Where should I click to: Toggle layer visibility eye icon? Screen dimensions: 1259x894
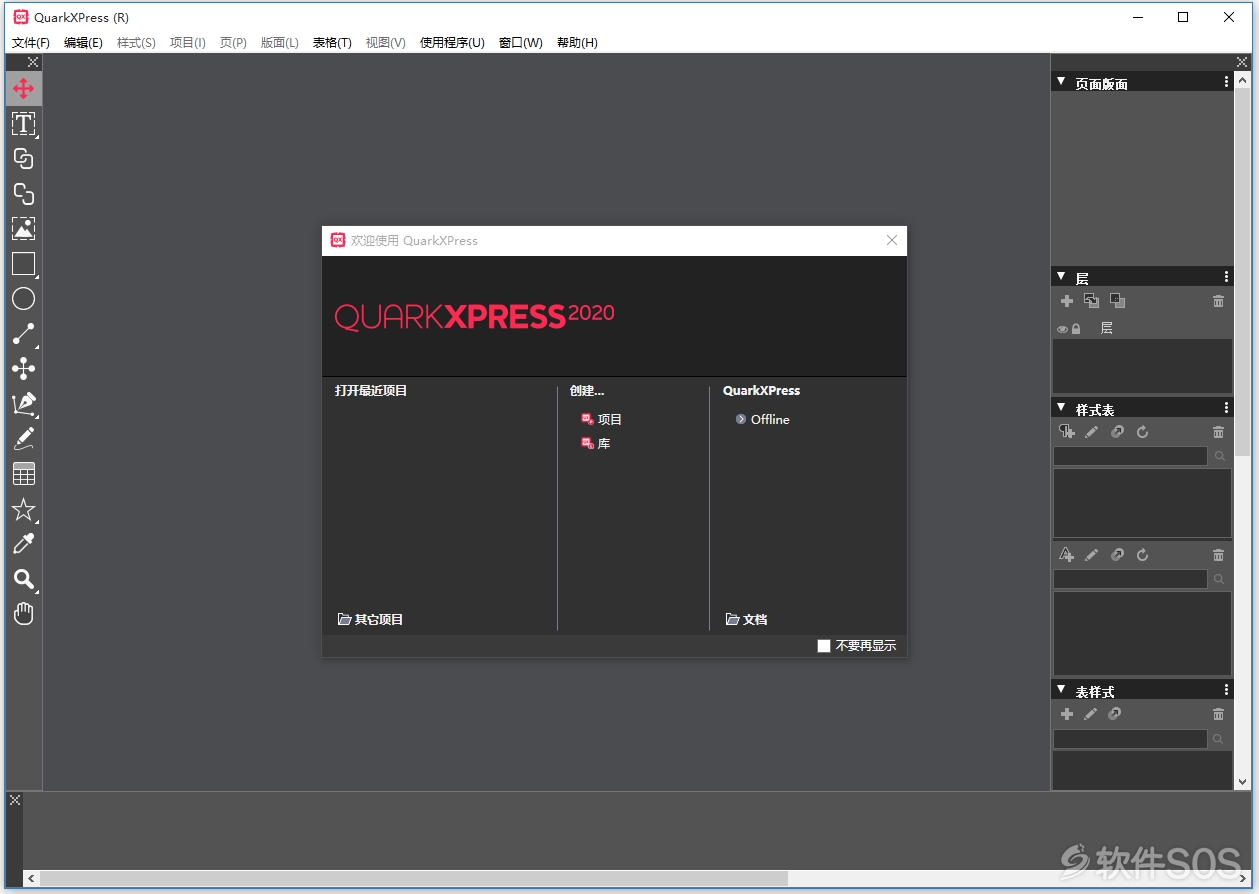pos(1063,329)
